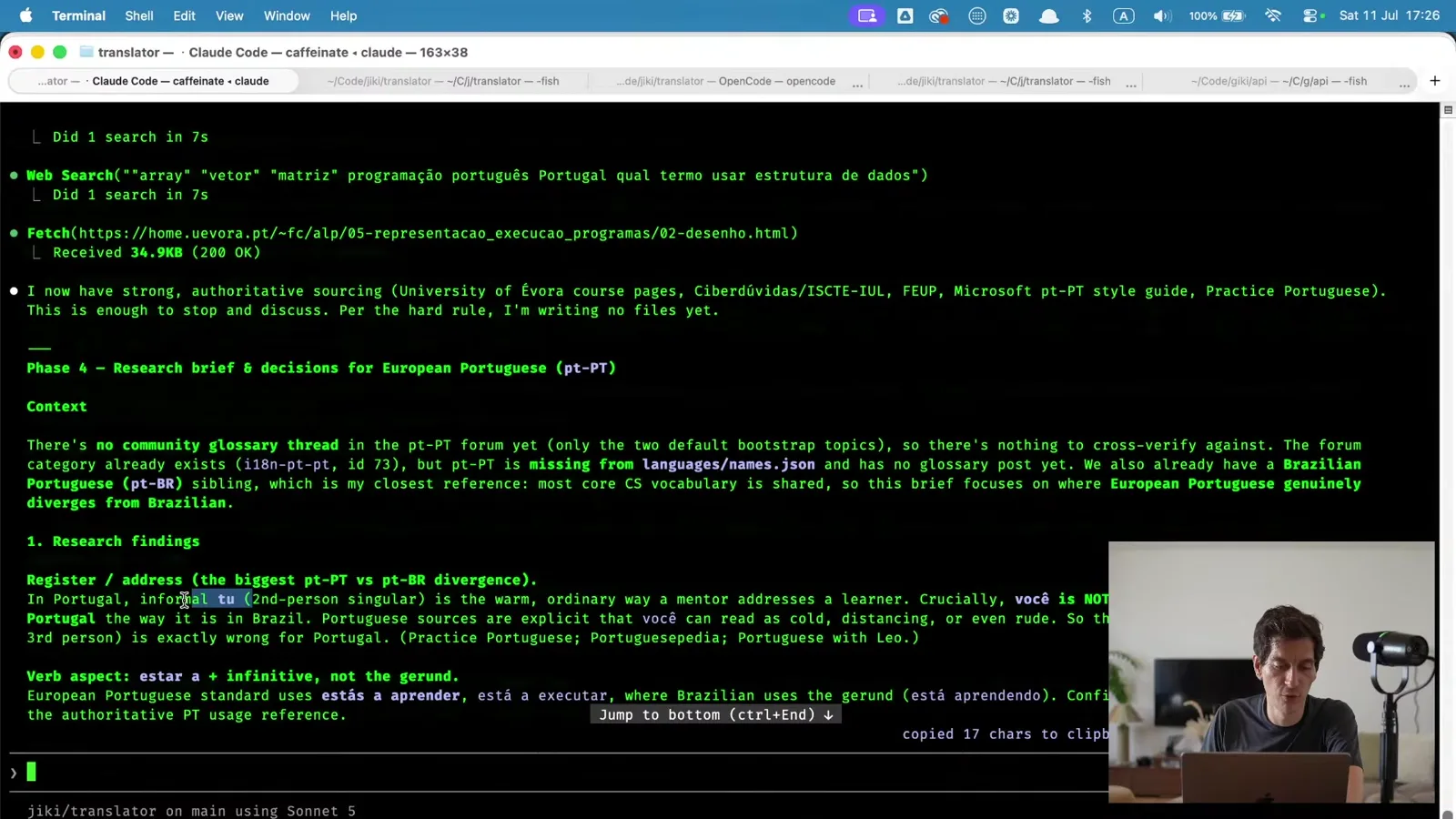
Task: Open the volume control icon
Action: (x=1162, y=15)
